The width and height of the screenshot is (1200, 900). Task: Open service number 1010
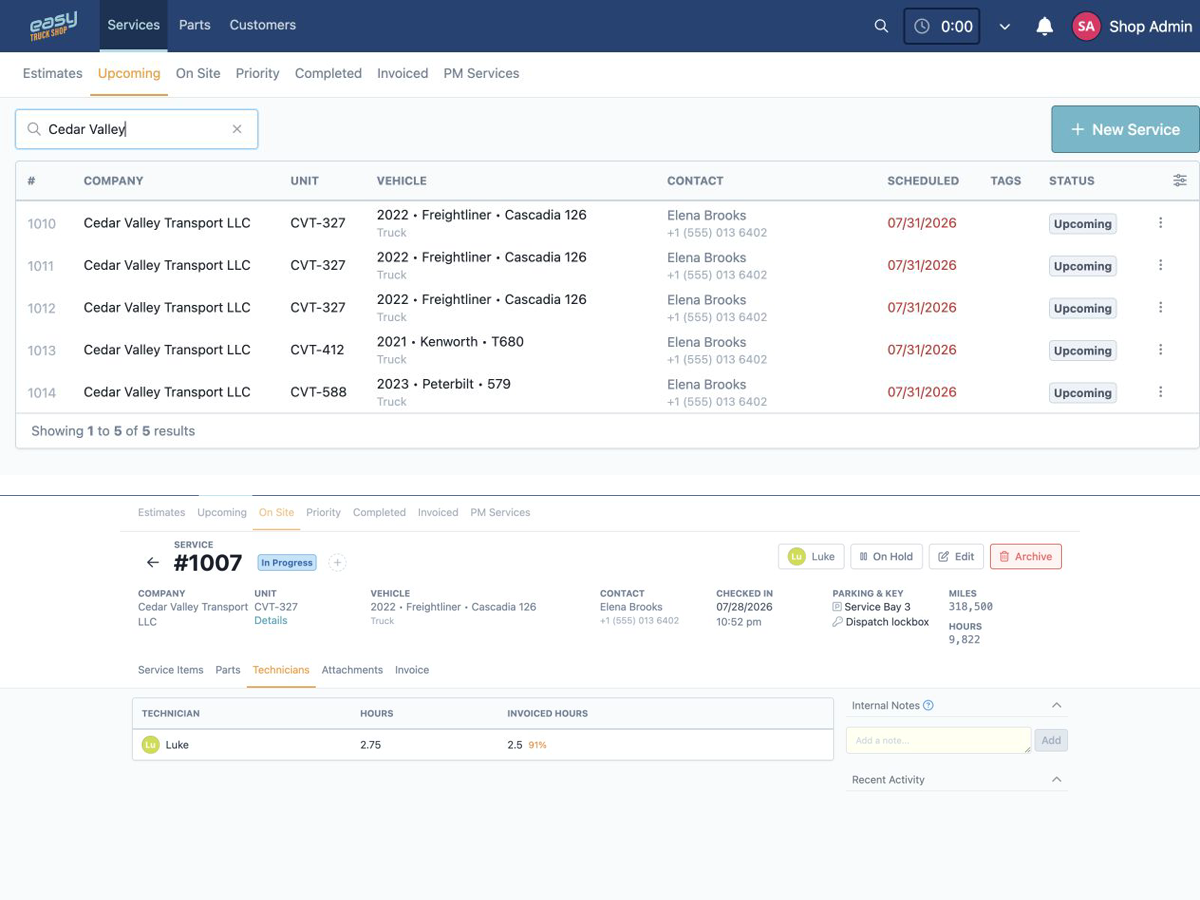pos(41,224)
